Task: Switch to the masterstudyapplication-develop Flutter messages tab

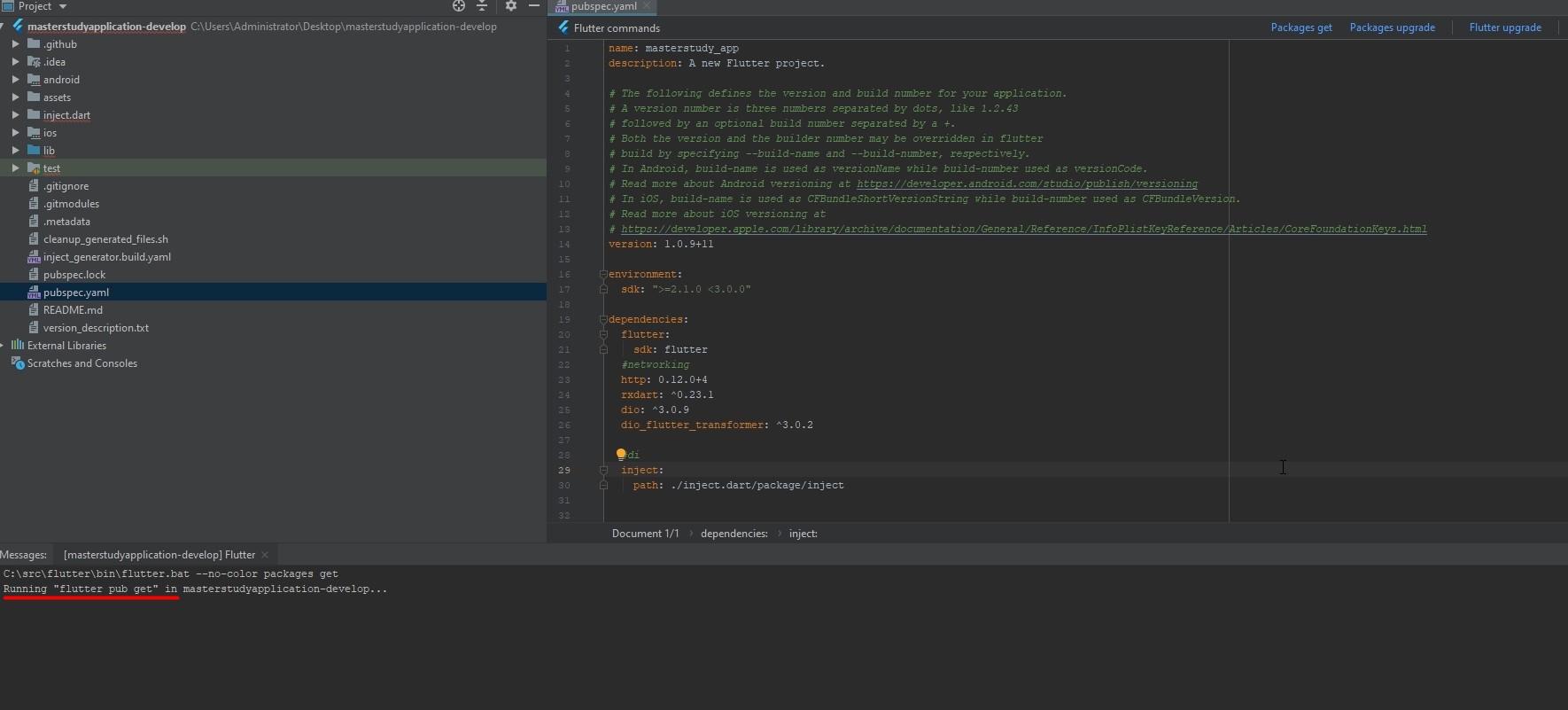Action: coord(159,555)
